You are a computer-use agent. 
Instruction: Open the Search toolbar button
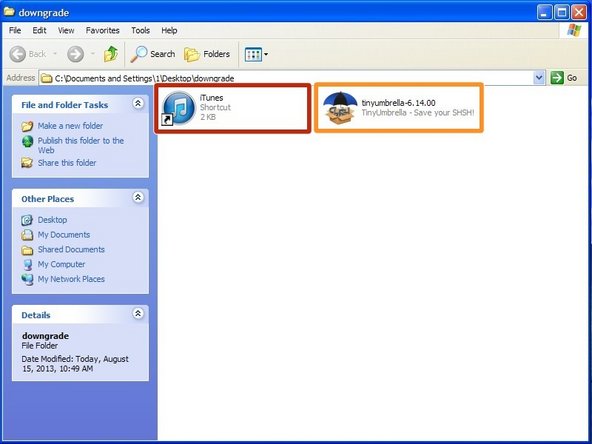pos(153,54)
